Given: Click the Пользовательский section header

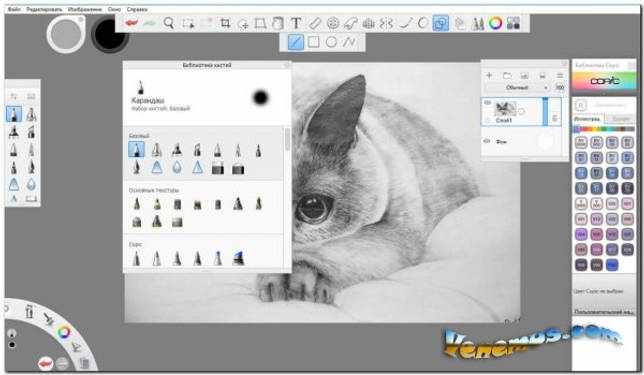Looking at the screenshot, I should point(604,312).
